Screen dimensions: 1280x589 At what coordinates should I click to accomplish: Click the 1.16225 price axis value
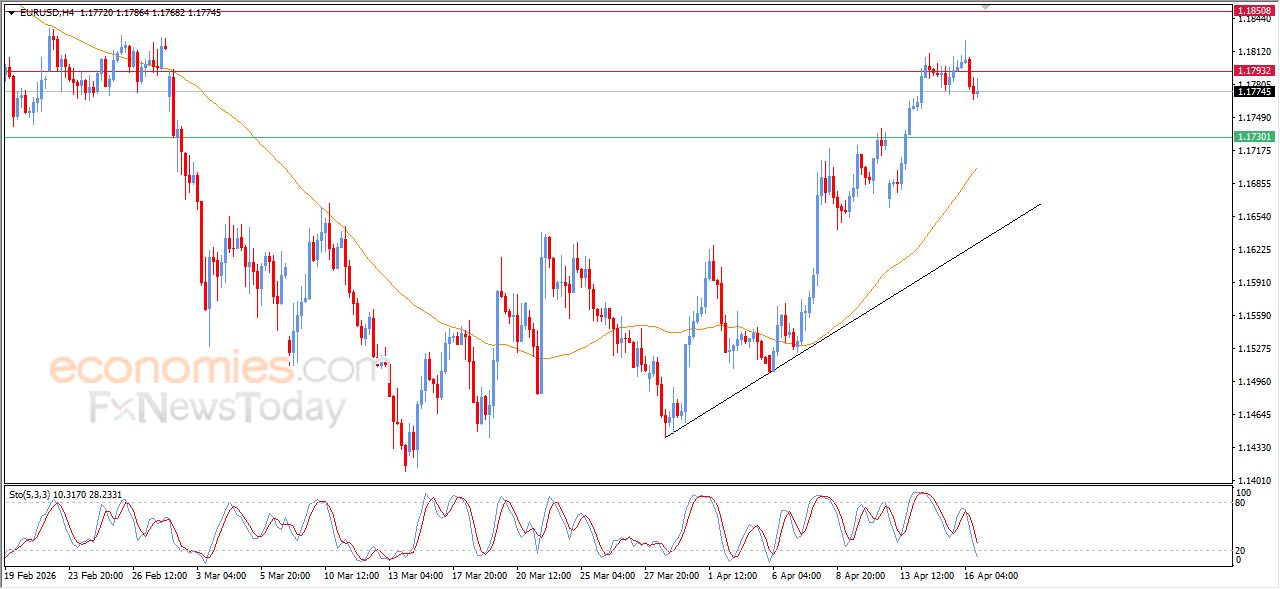pos(1253,250)
